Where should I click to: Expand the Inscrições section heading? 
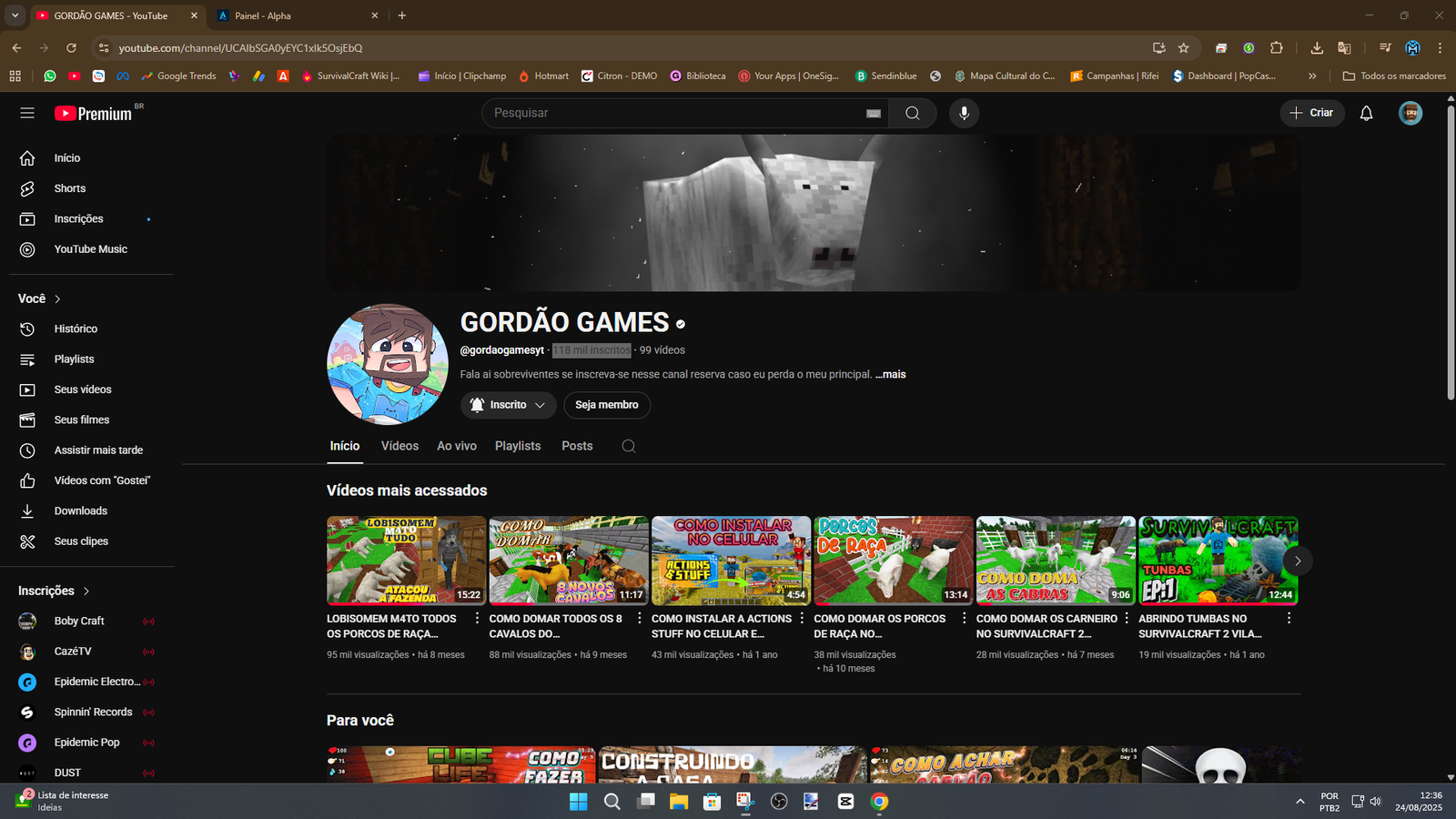pyautogui.click(x=54, y=591)
